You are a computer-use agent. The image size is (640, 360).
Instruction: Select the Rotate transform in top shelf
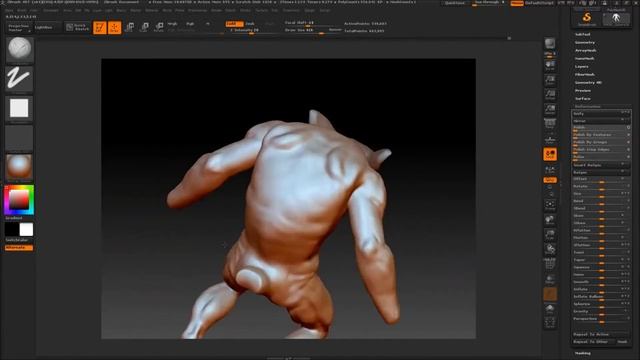pyautogui.click(x=159, y=27)
